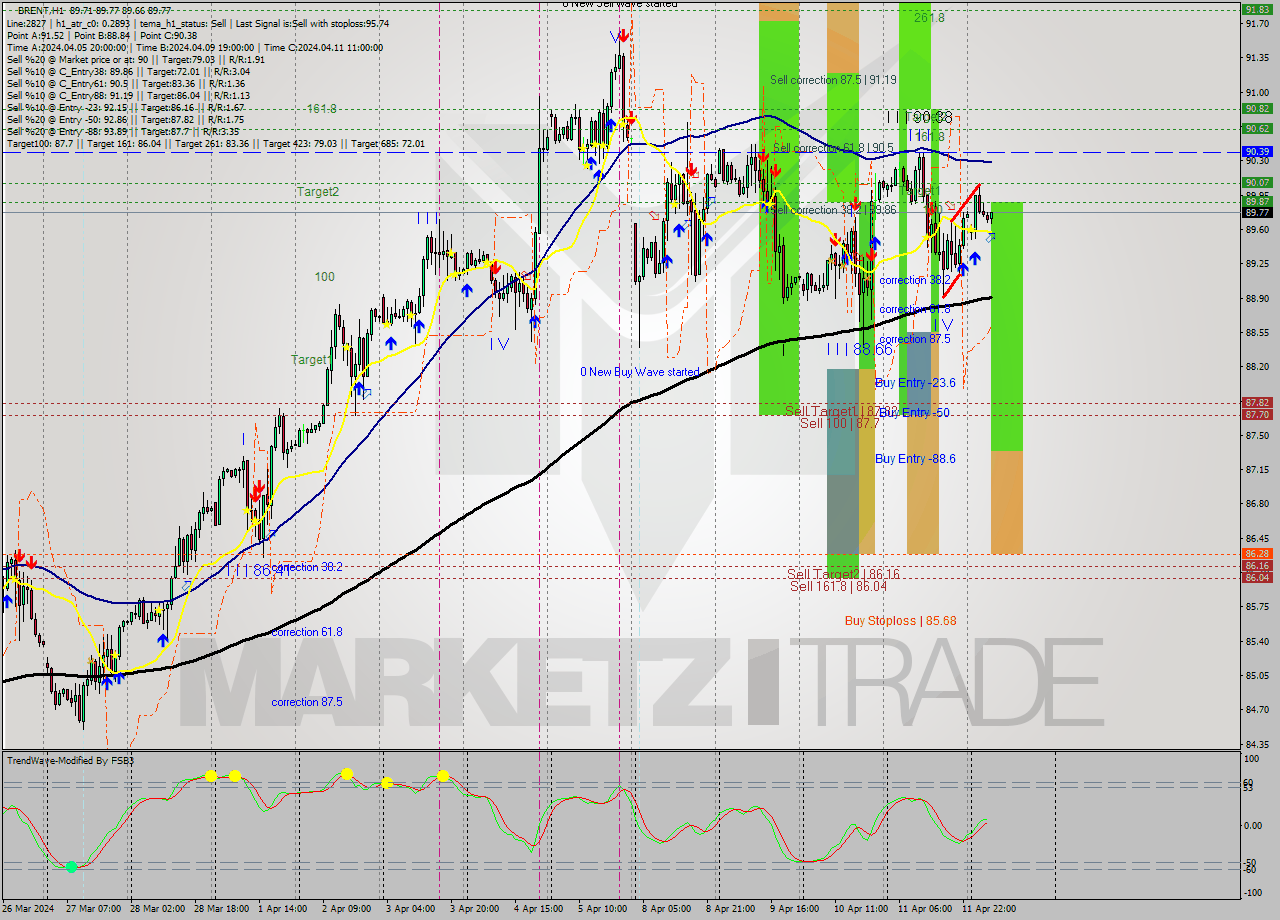1280x920 pixels.
Task: Click the orange 86.28 price tag
Action: 1257,553
